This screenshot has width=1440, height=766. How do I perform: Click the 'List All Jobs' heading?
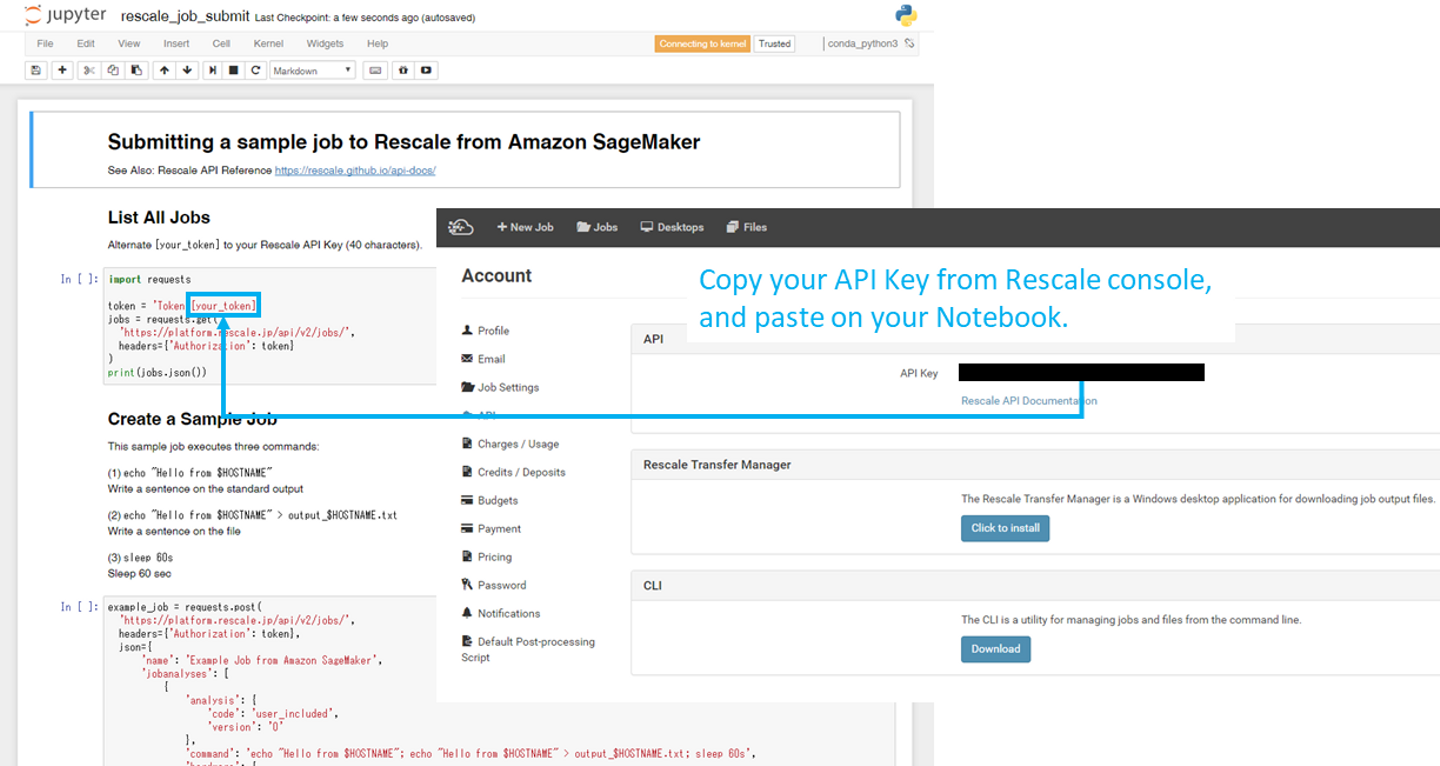coord(159,218)
